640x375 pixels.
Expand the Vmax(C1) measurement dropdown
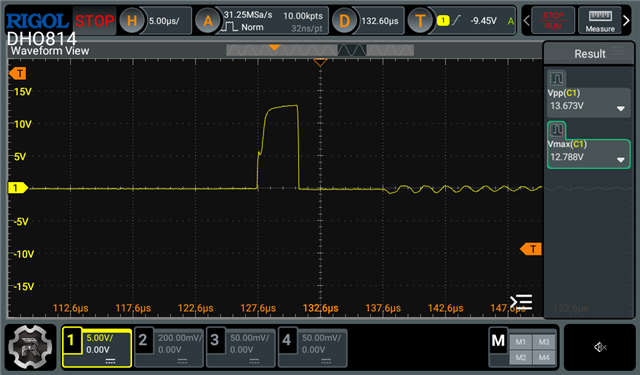(x=620, y=160)
